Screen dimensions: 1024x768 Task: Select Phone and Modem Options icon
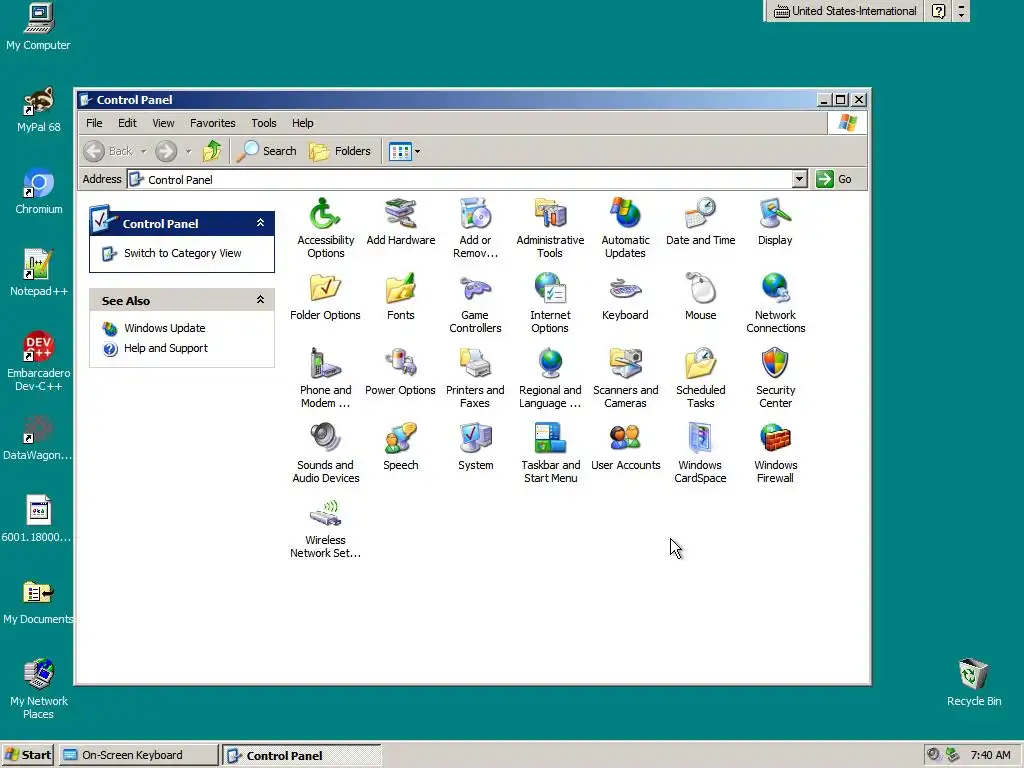325,377
